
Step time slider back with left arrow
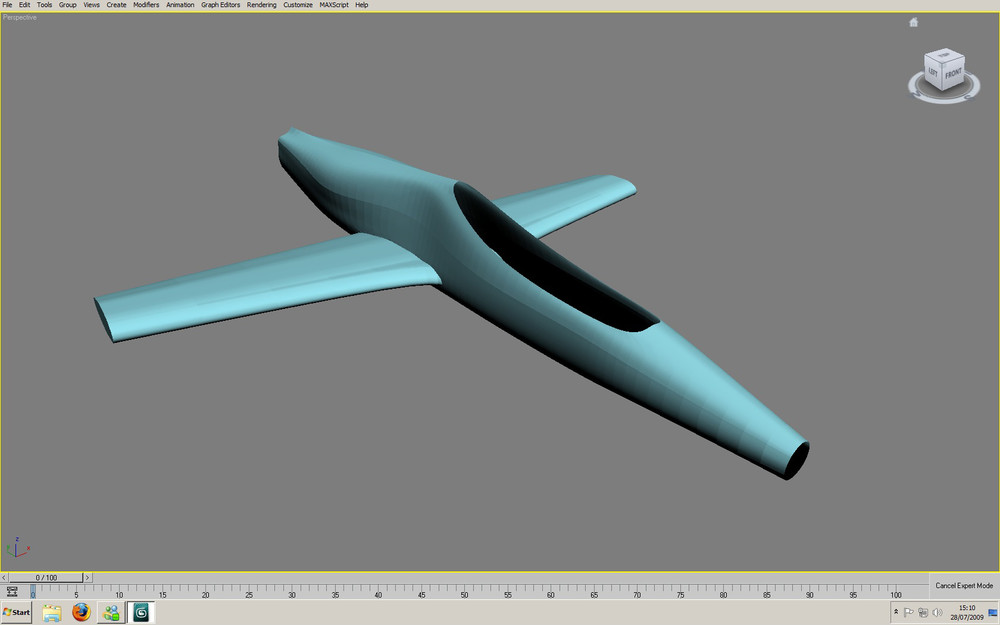click(4, 578)
